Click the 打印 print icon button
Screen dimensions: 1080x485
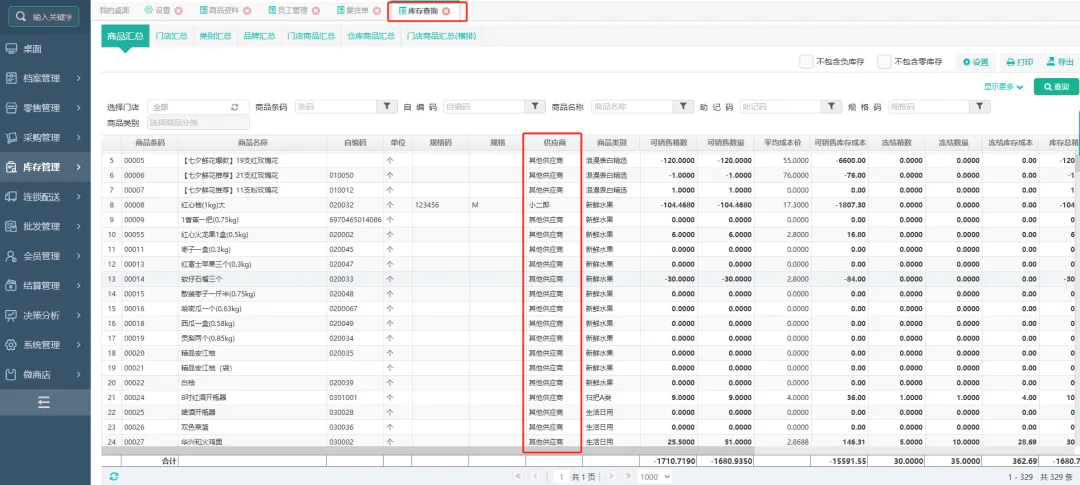pos(1019,62)
